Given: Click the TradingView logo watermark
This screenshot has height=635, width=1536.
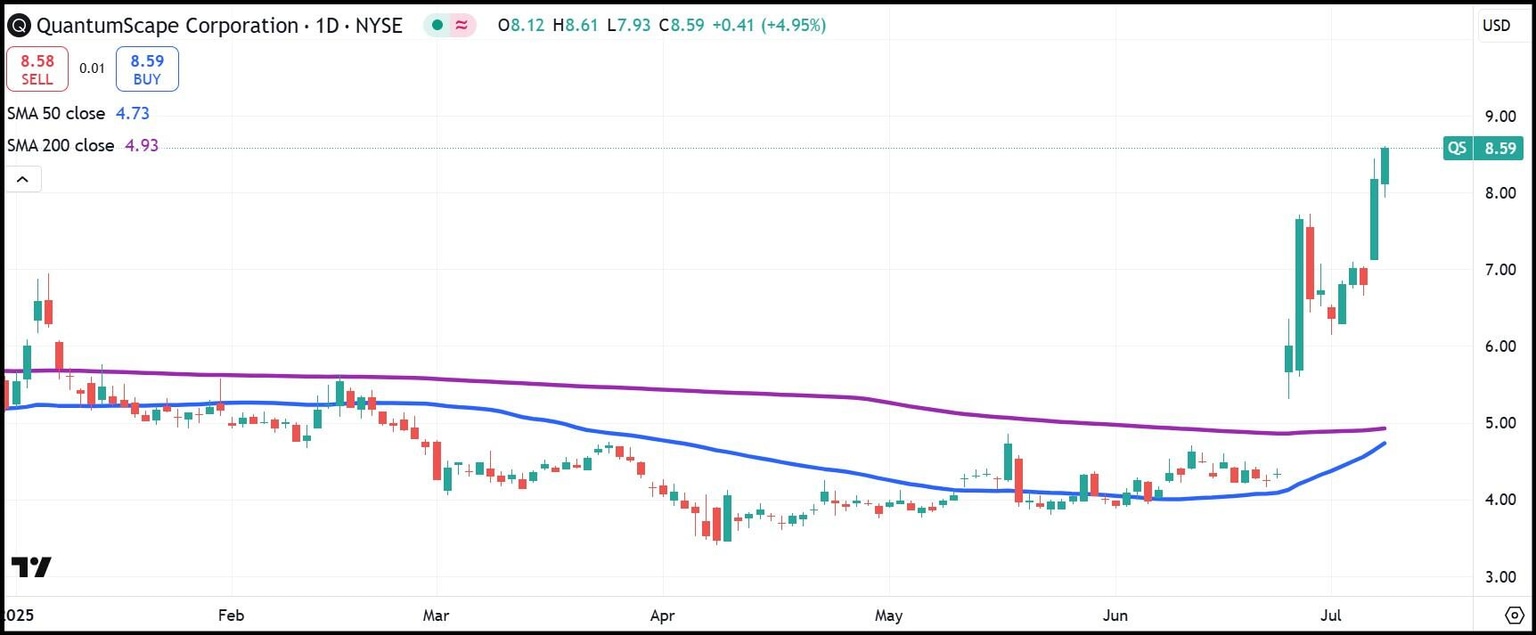Looking at the screenshot, I should [x=33, y=567].
